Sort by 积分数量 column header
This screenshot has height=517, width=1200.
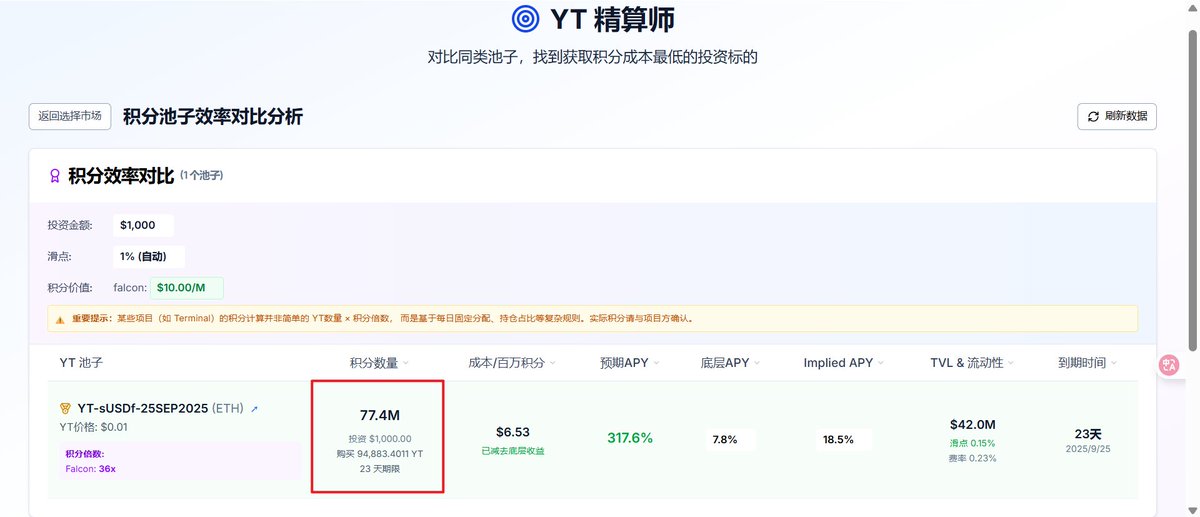pyautogui.click(x=378, y=363)
